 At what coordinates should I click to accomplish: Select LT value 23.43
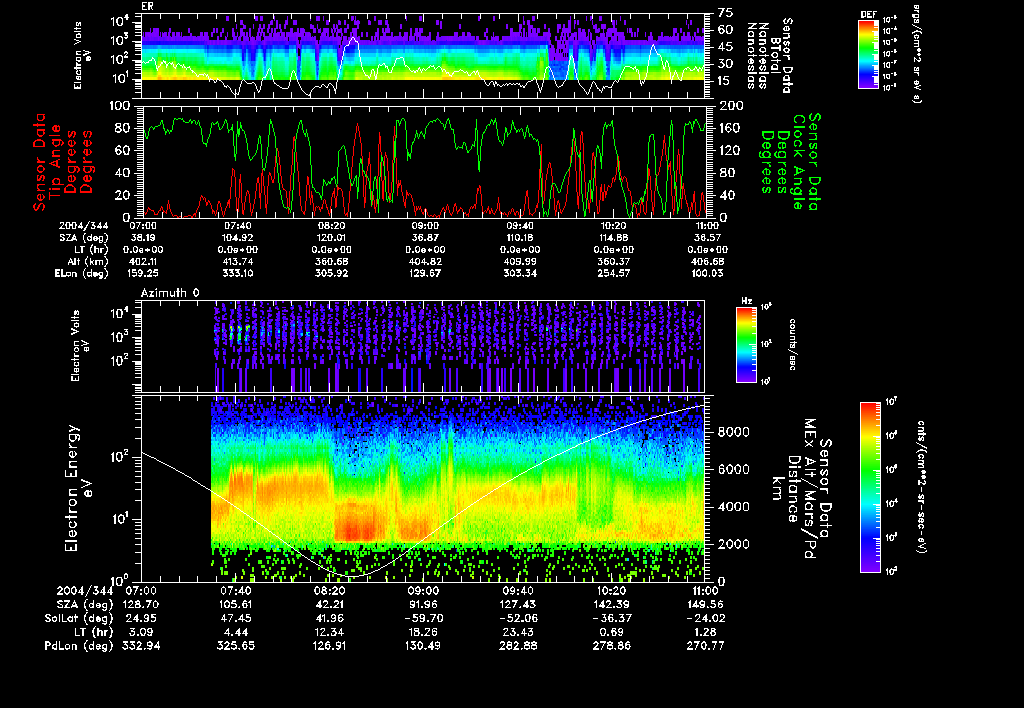point(518,632)
